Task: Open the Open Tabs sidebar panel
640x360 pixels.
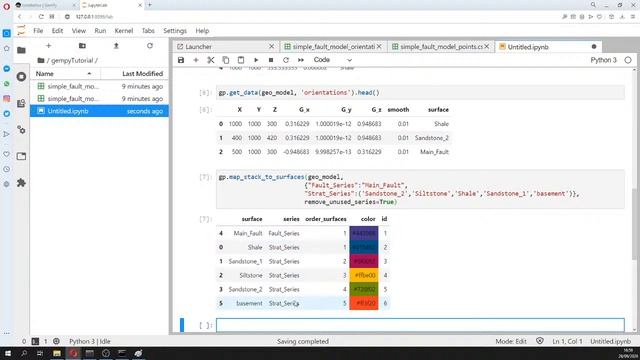Action: point(21,156)
